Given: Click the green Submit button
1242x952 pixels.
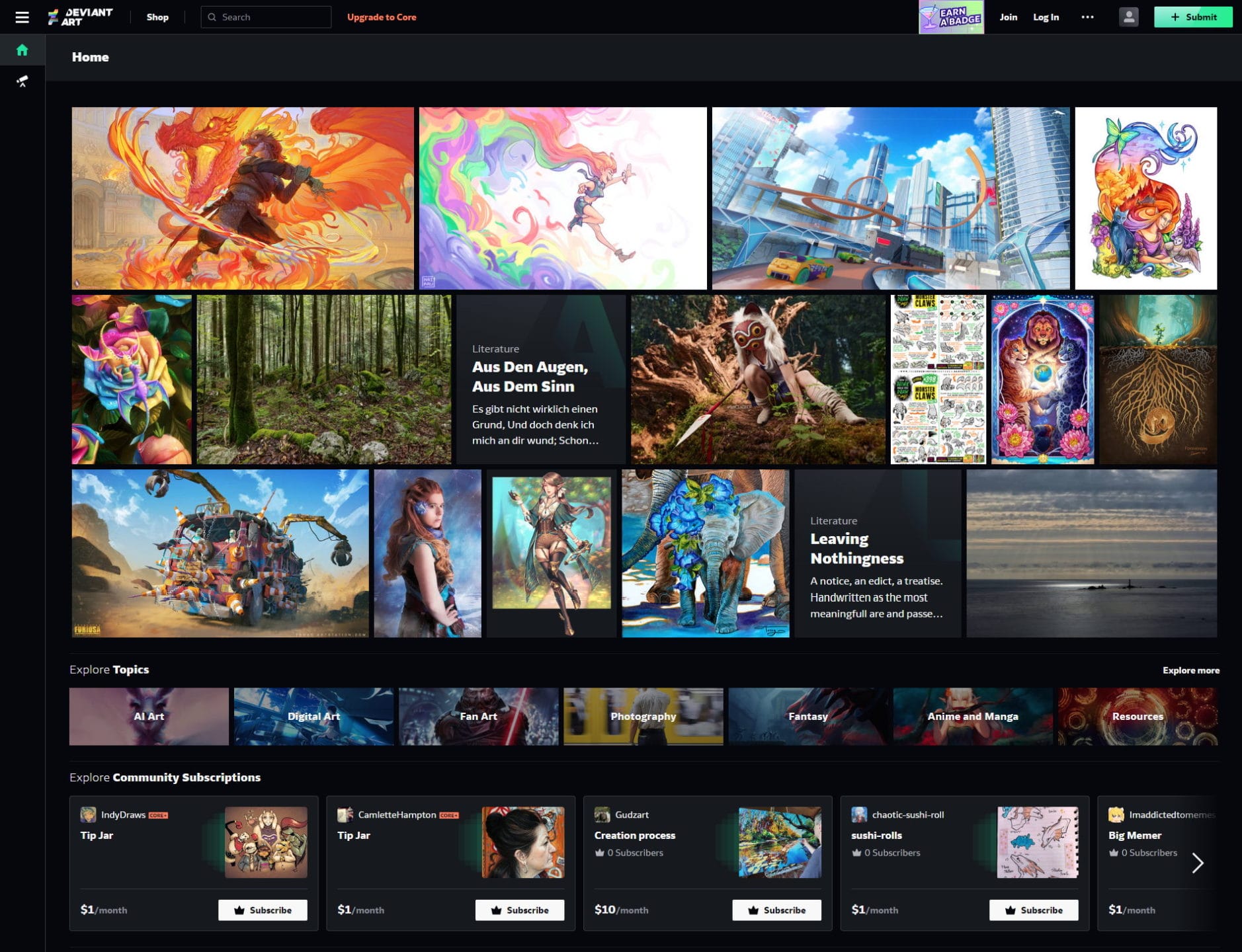Looking at the screenshot, I should coord(1192,17).
